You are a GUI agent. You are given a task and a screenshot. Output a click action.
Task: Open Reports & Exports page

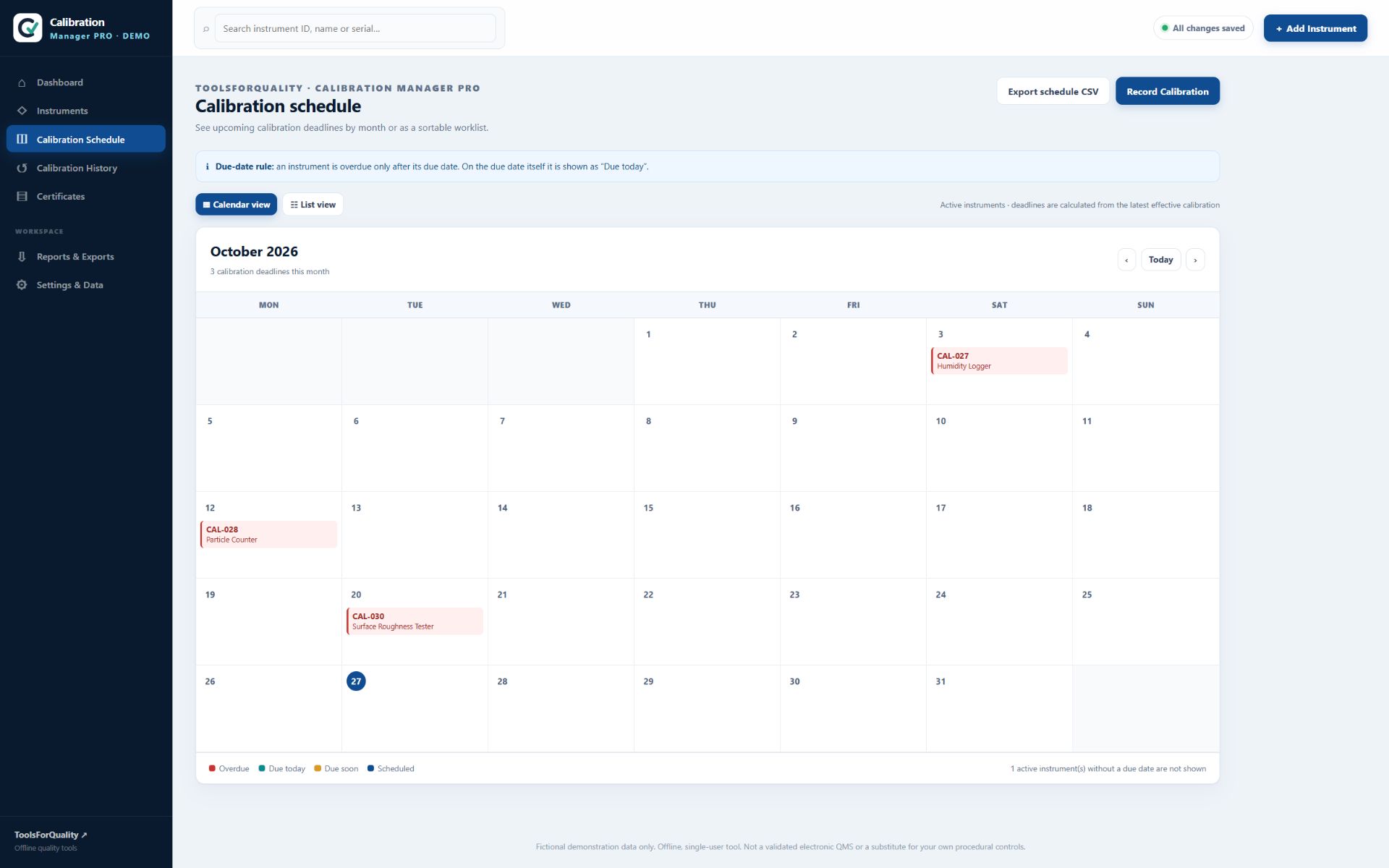pos(85,257)
